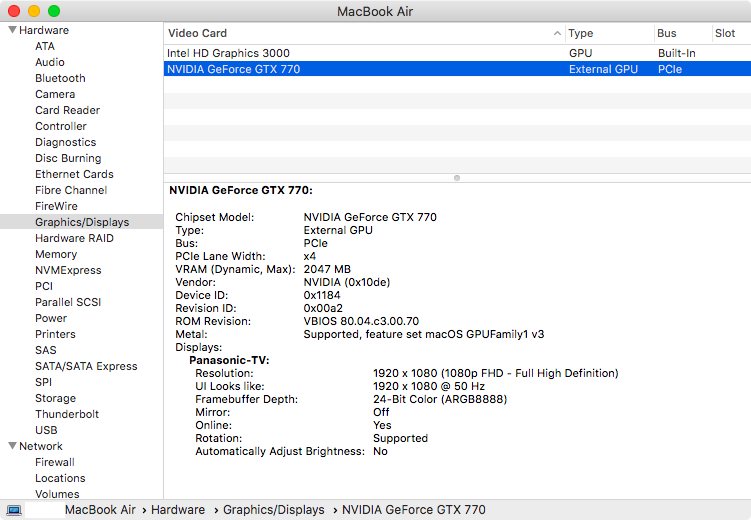
Task: Select PCI in the sidebar
Action: click(x=44, y=286)
